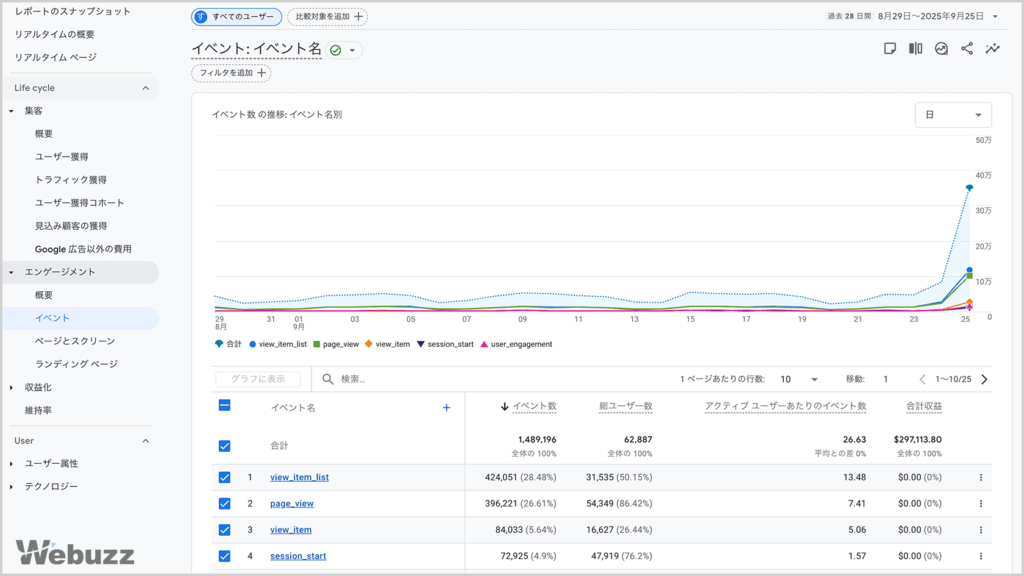This screenshot has height=576, width=1024.
Task: Open more options for page_view row
Action: [981, 504]
